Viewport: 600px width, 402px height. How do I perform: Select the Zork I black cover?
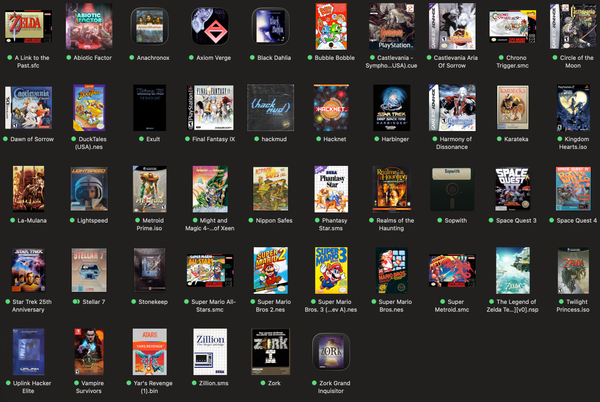(x=271, y=352)
